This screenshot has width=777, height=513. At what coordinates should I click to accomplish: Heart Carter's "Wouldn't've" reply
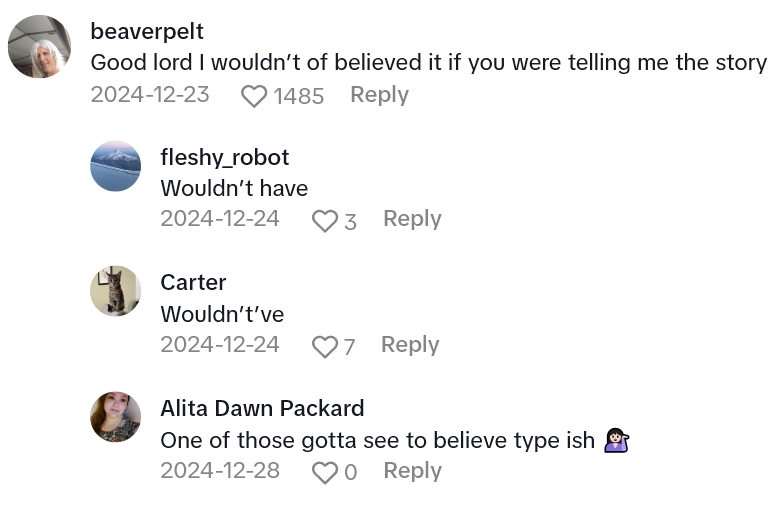(324, 346)
